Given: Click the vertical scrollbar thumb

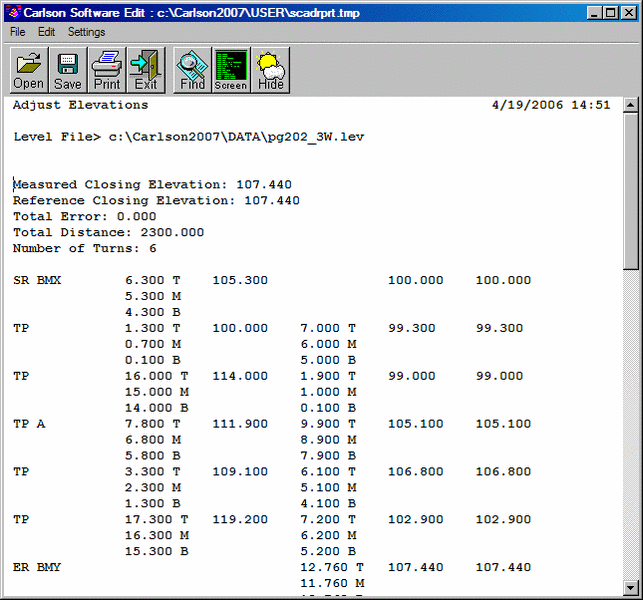Looking at the screenshot, I should tap(631, 192).
